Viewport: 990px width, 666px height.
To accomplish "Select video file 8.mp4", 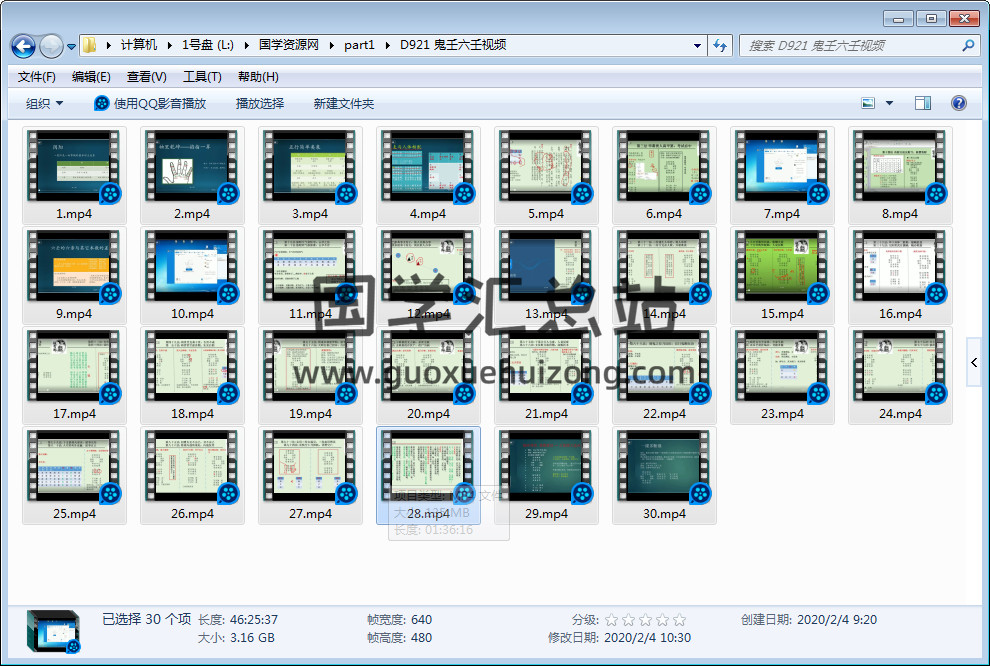I will [x=900, y=175].
